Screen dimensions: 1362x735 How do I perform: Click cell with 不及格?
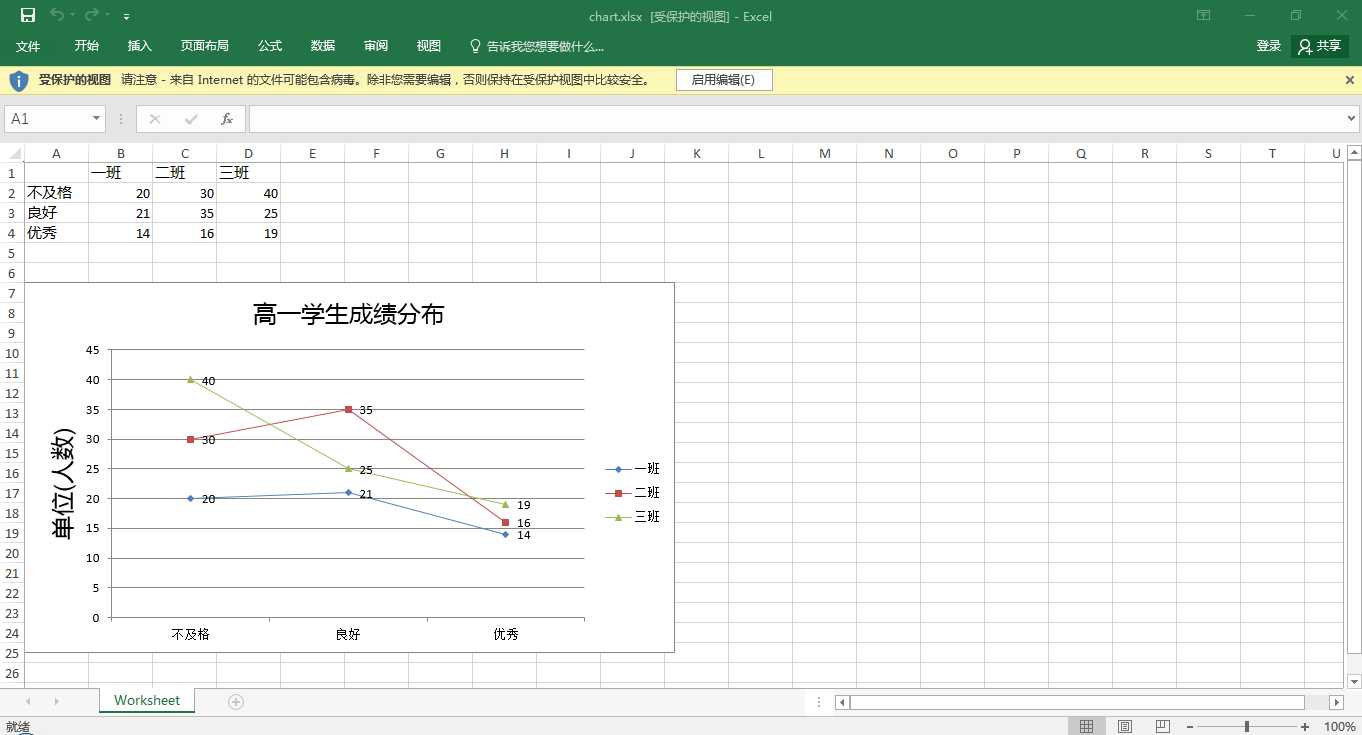point(57,193)
